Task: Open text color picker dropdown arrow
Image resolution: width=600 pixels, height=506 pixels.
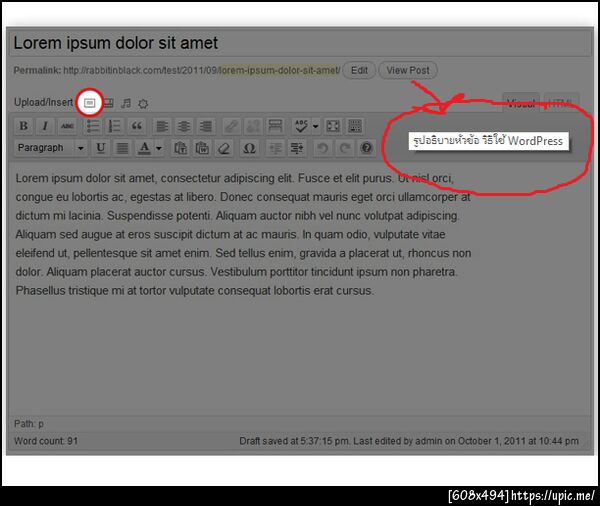Action: coord(158,148)
